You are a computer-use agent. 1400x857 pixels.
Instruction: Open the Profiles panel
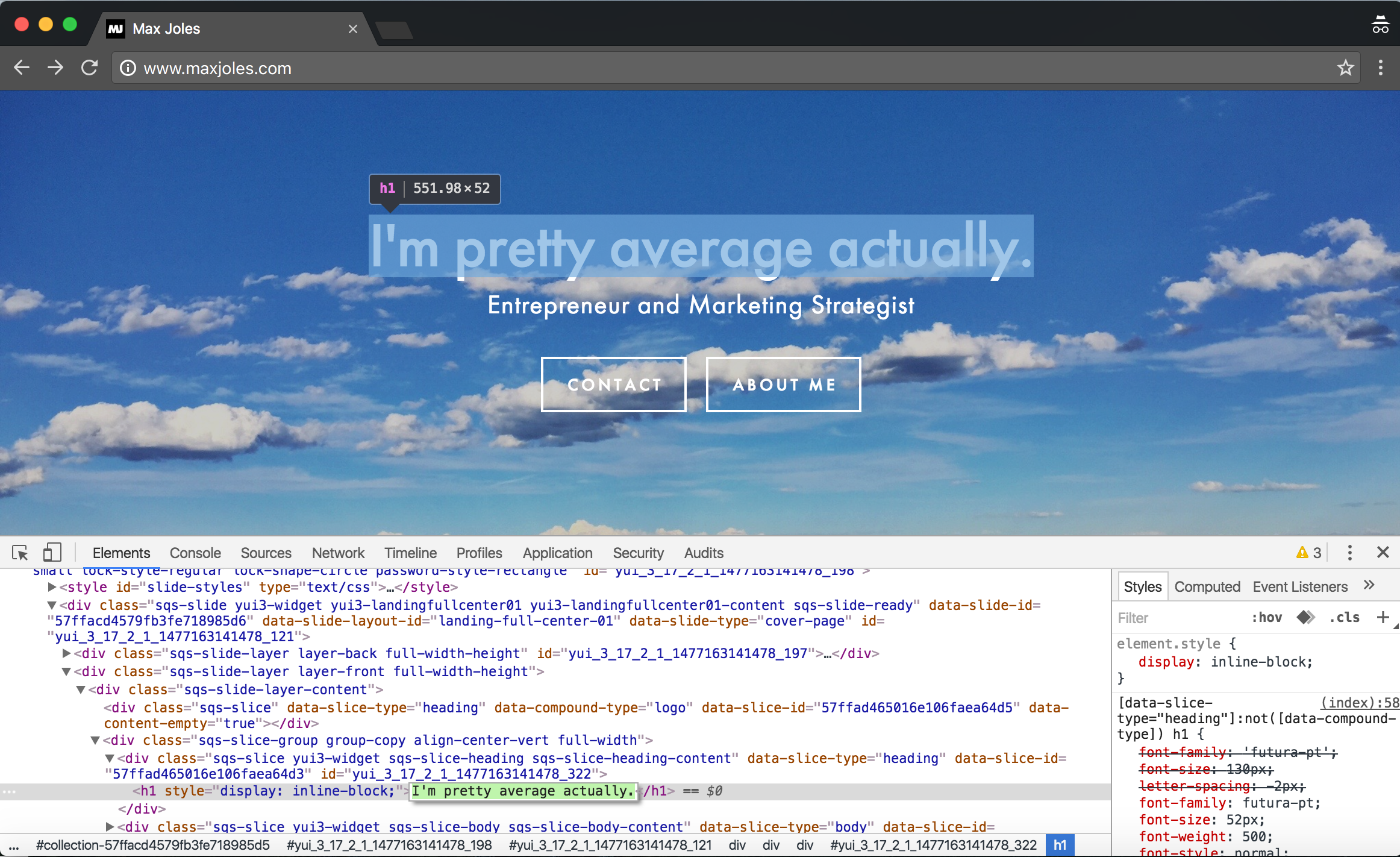click(479, 553)
